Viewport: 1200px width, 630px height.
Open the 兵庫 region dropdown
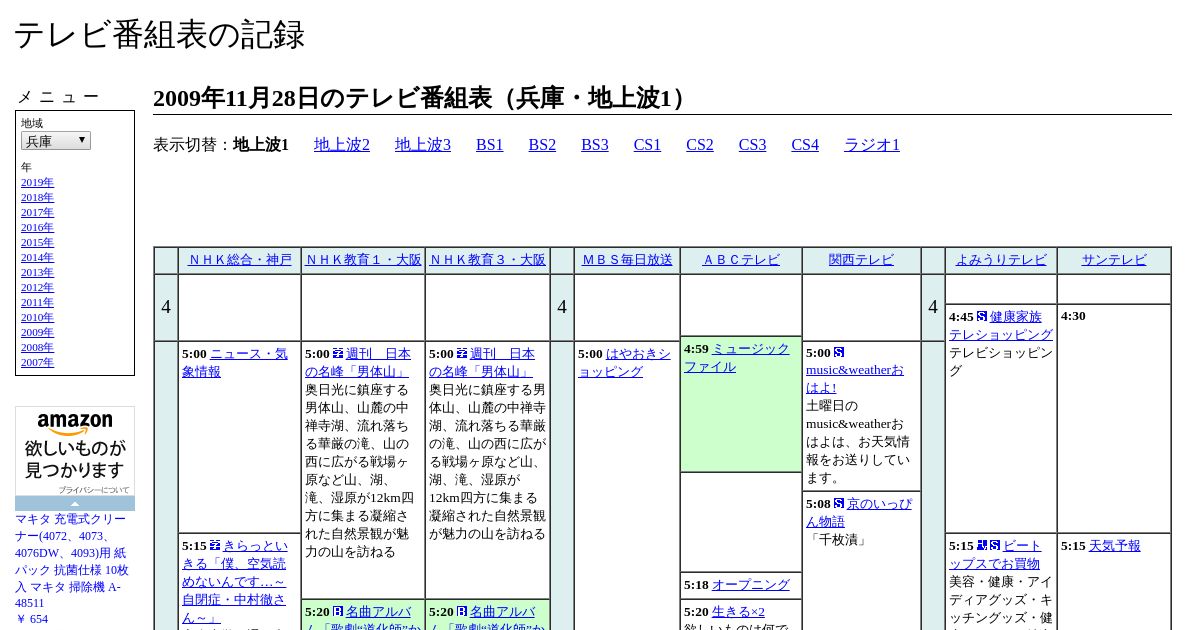coord(55,141)
